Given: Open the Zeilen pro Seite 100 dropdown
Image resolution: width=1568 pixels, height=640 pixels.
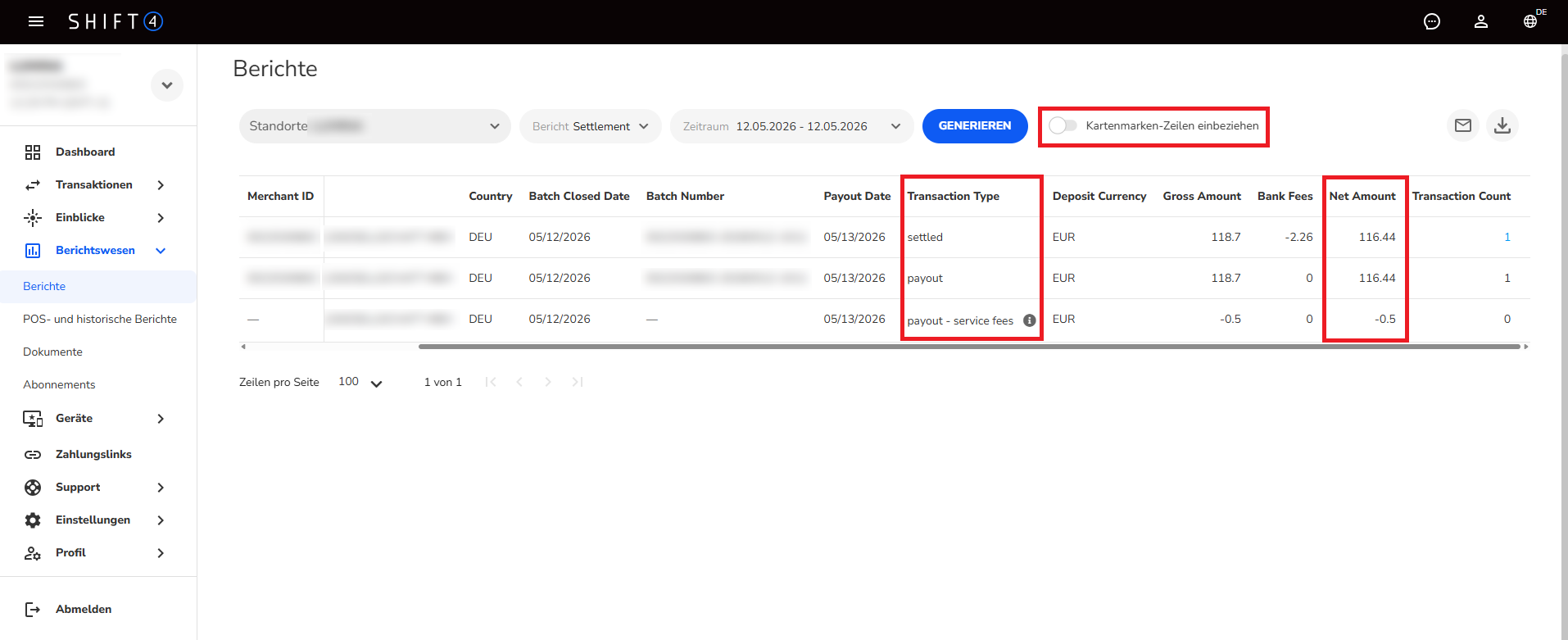Looking at the screenshot, I should coord(360,382).
